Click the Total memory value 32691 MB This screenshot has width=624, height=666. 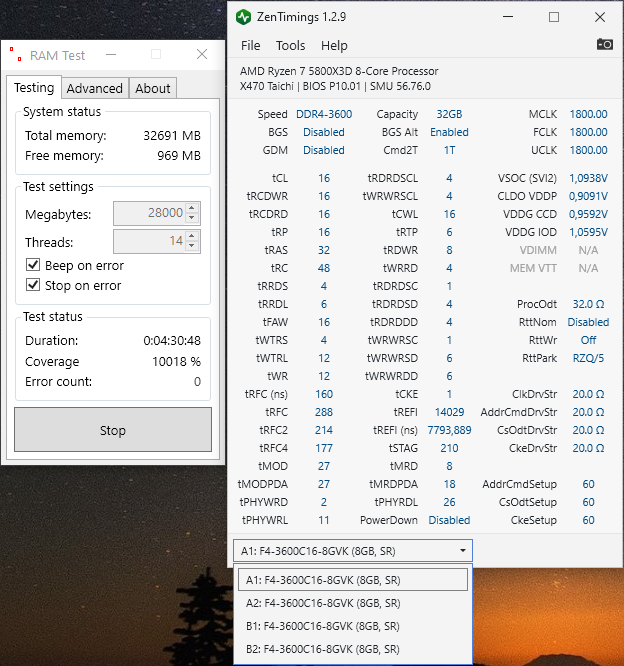point(172,135)
